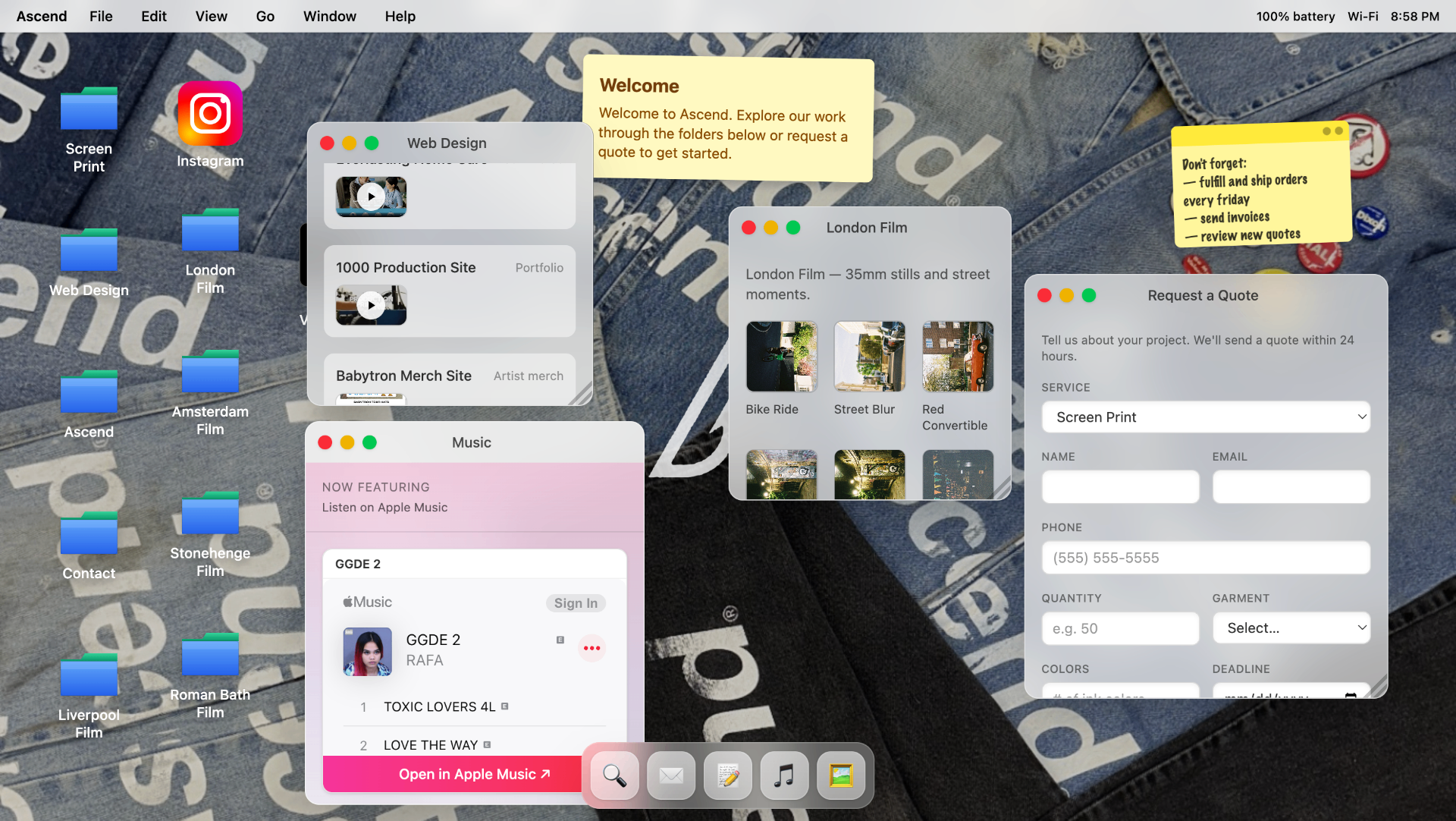The width and height of the screenshot is (1456, 821).
Task: Open the Bike Ride photo thumbnail
Action: (781, 357)
